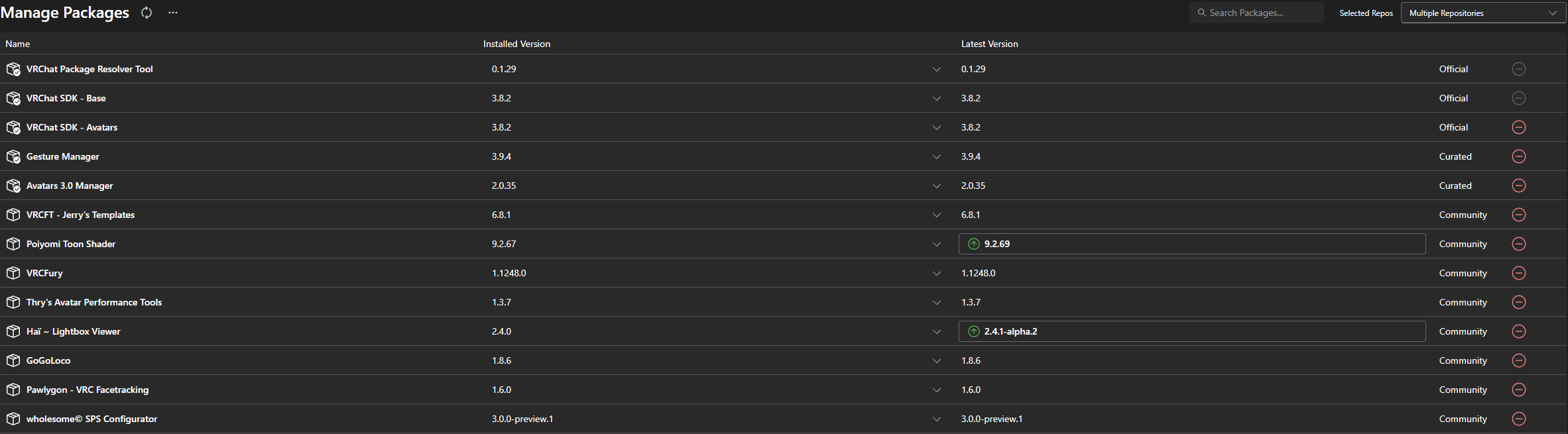Screen dimensions: 1568x434
Task: Click the Avatars 3.0 Manager package icon
Action: [x=13, y=186]
